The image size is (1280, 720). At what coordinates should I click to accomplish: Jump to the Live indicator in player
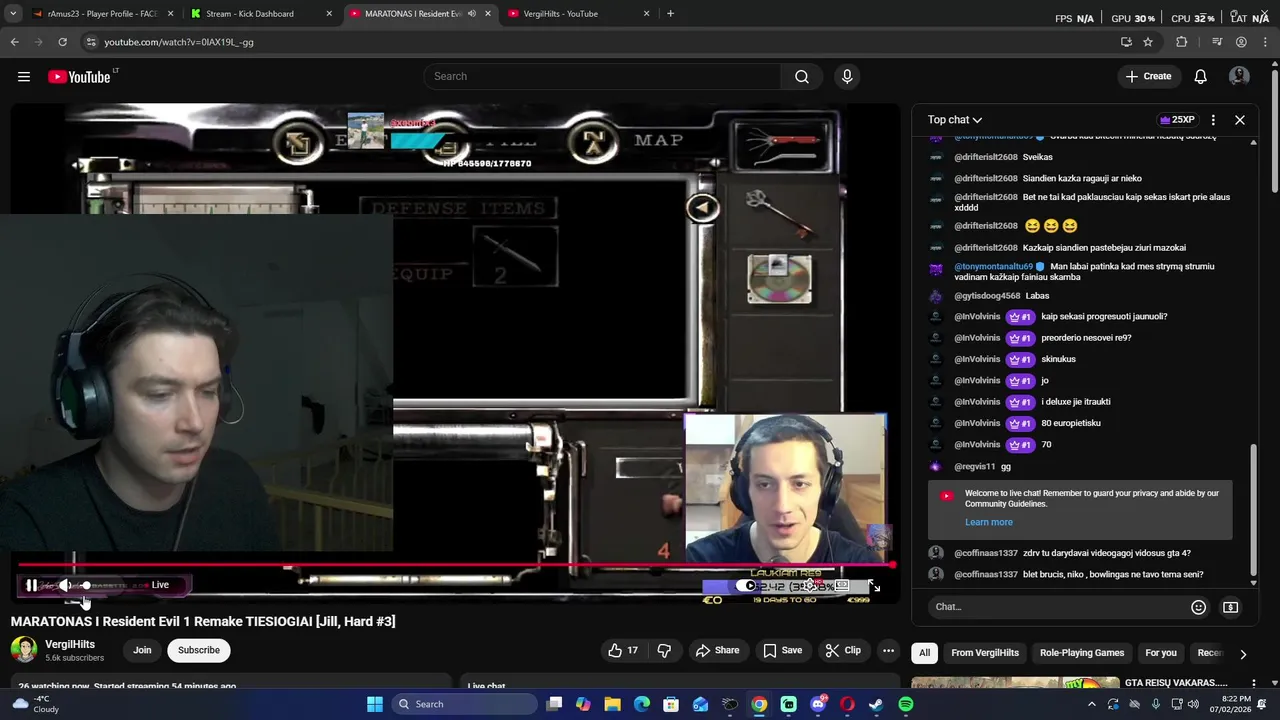click(x=160, y=585)
